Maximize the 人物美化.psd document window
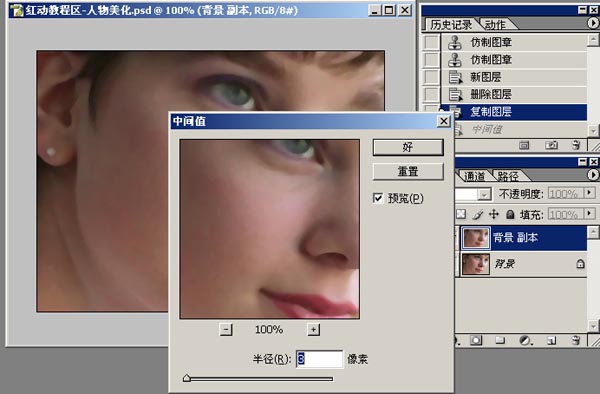This screenshot has width=600, height=394. [x=389, y=10]
